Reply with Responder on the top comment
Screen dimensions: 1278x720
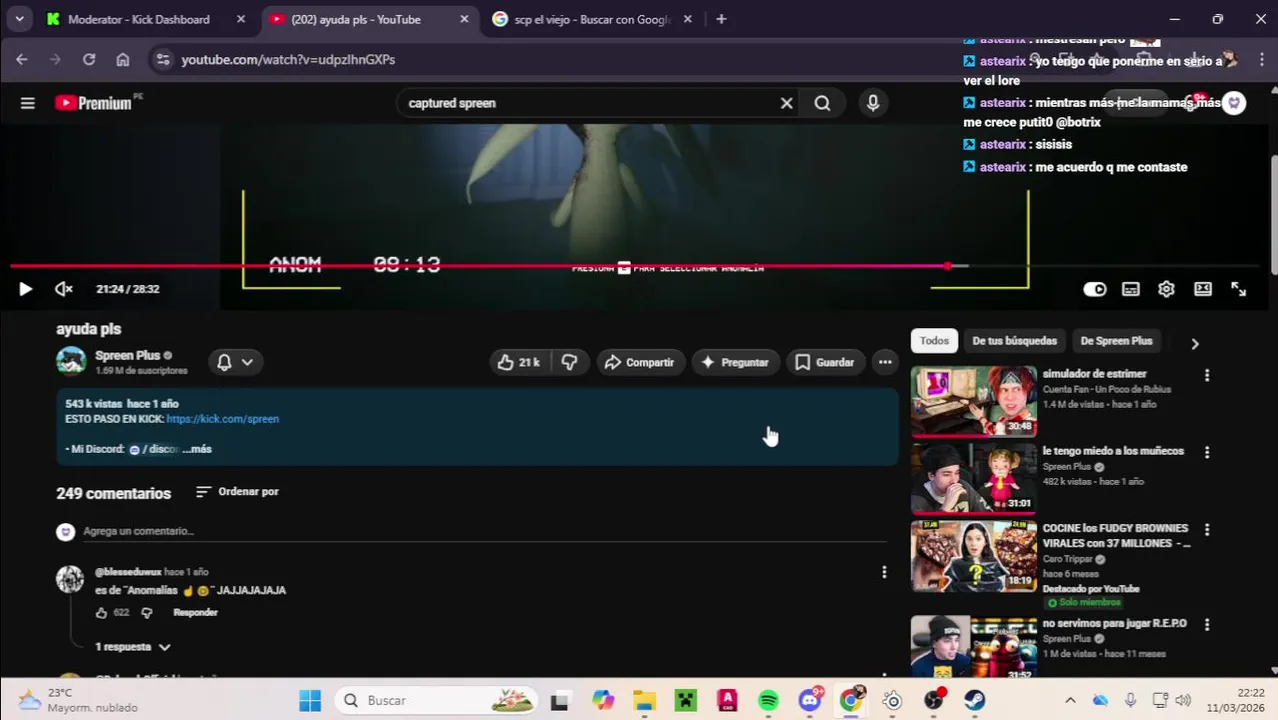(x=195, y=613)
